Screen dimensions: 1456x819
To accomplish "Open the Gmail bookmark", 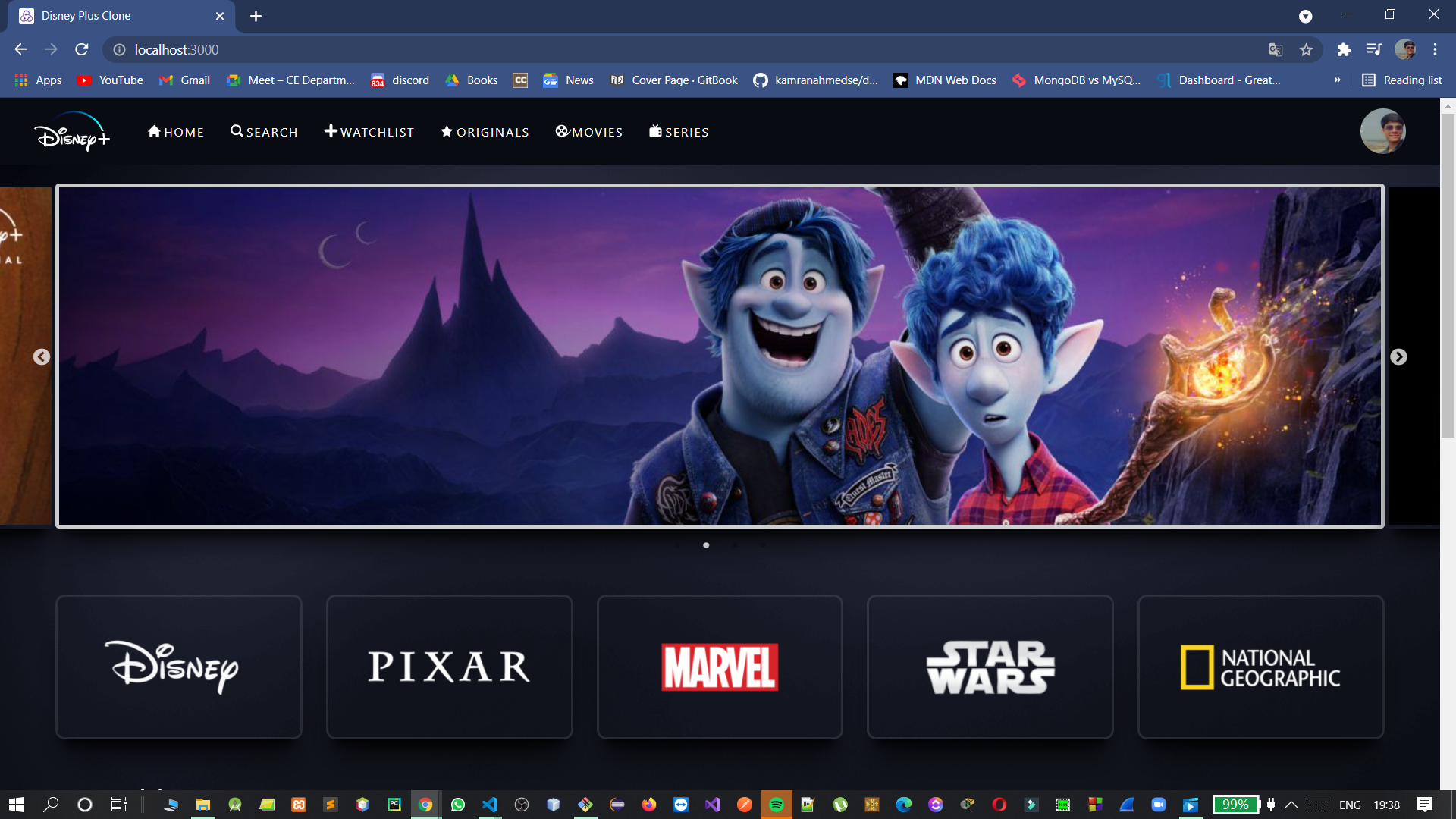I will point(184,80).
